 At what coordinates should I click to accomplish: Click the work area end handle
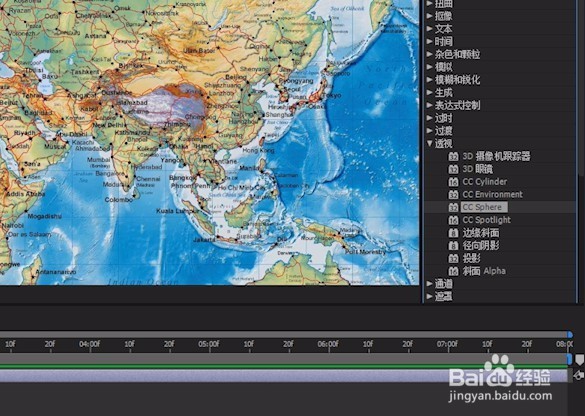(x=569, y=359)
